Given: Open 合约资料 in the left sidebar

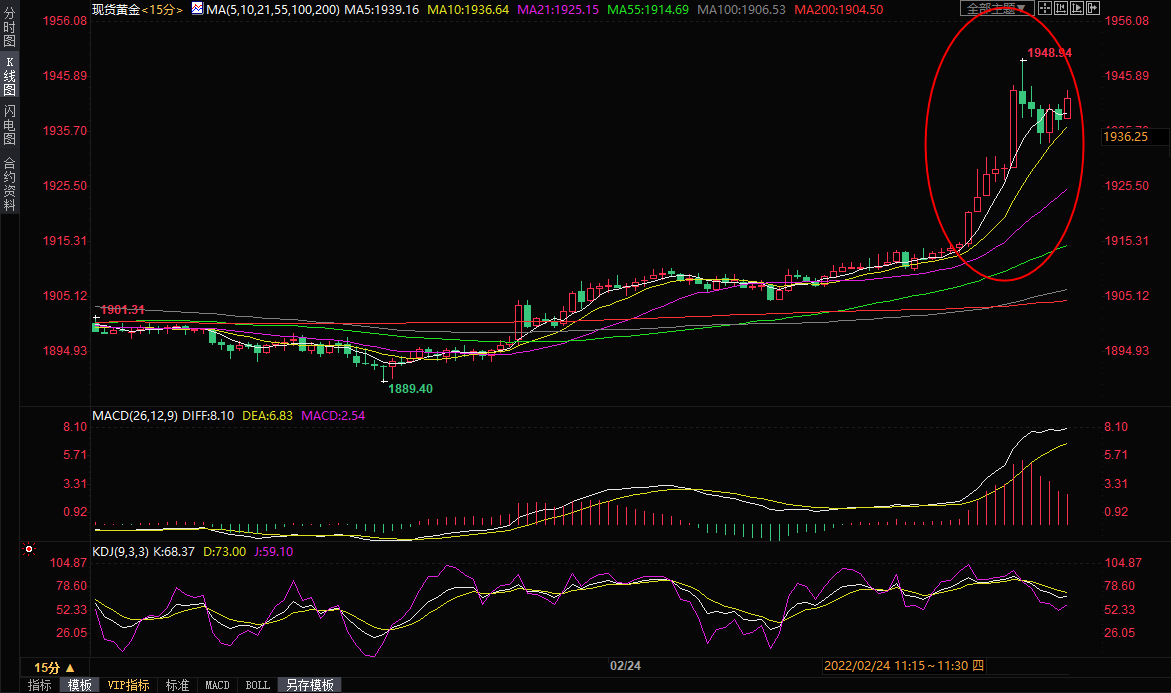Looking at the screenshot, I should [x=9, y=183].
